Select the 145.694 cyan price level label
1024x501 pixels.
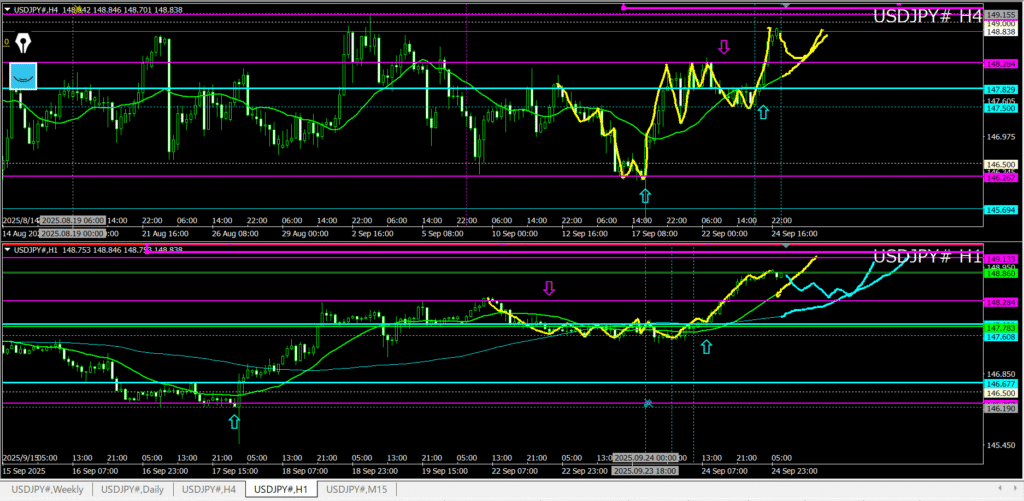point(1002,209)
